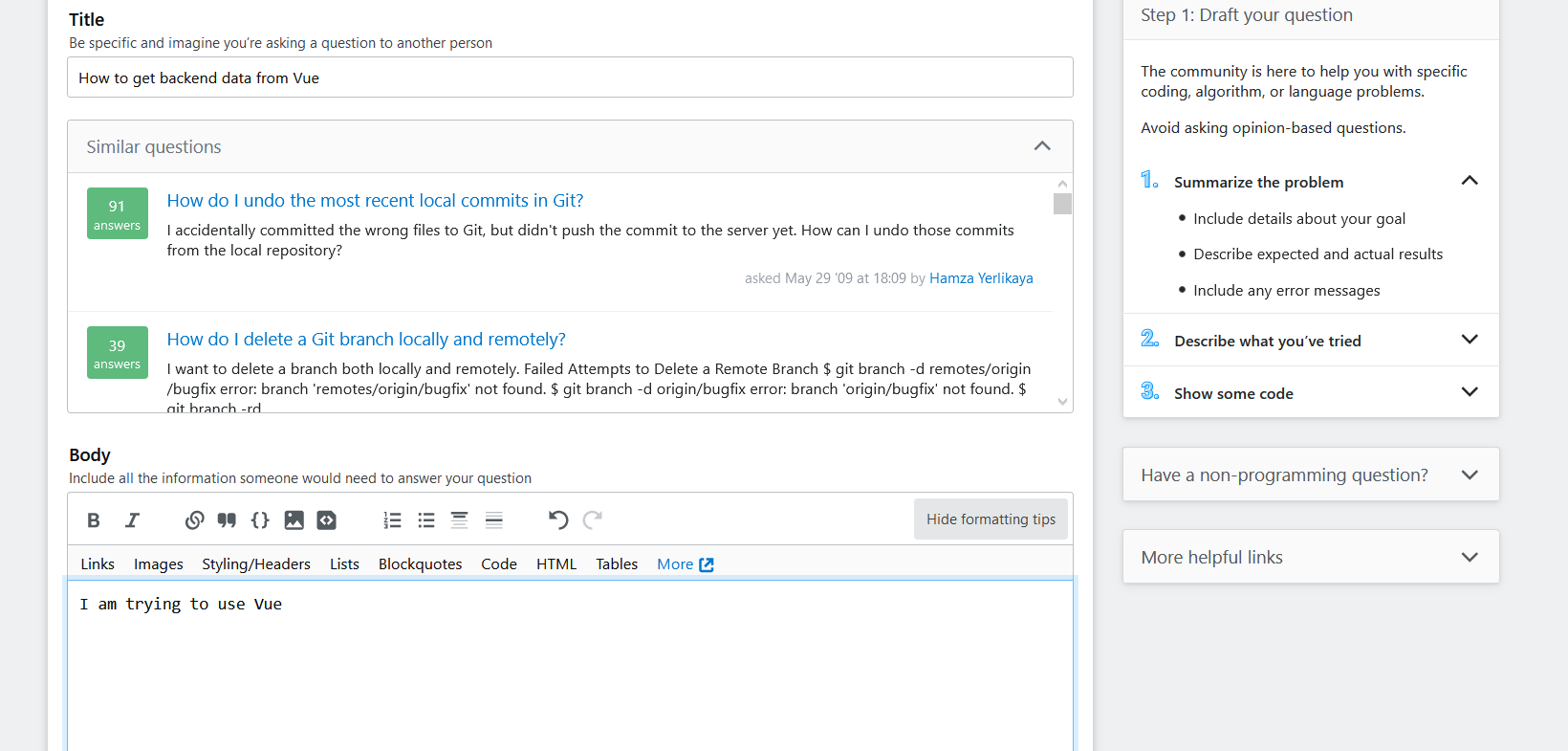Screen dimensions: 1568x751
Task: Click the similar questions scroll up arrow
Action: click(1062, 183)
